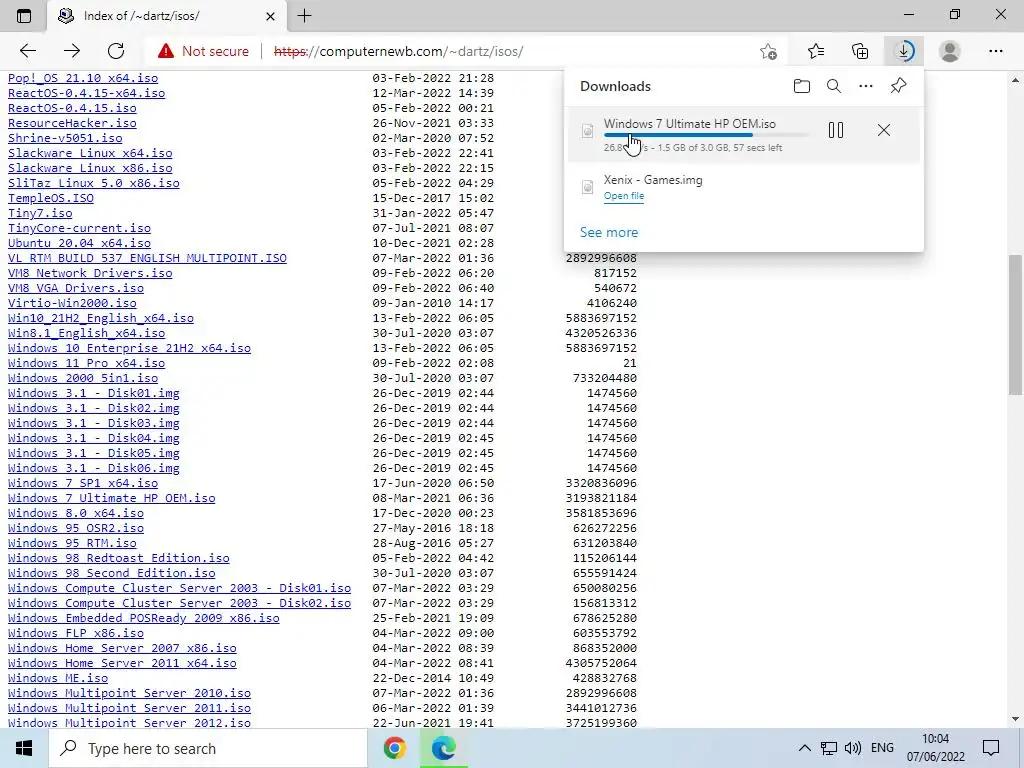Open the taskbar clock and date
Image resolution: width=1024 pixels, height=768 pixels.
[935, 748]
